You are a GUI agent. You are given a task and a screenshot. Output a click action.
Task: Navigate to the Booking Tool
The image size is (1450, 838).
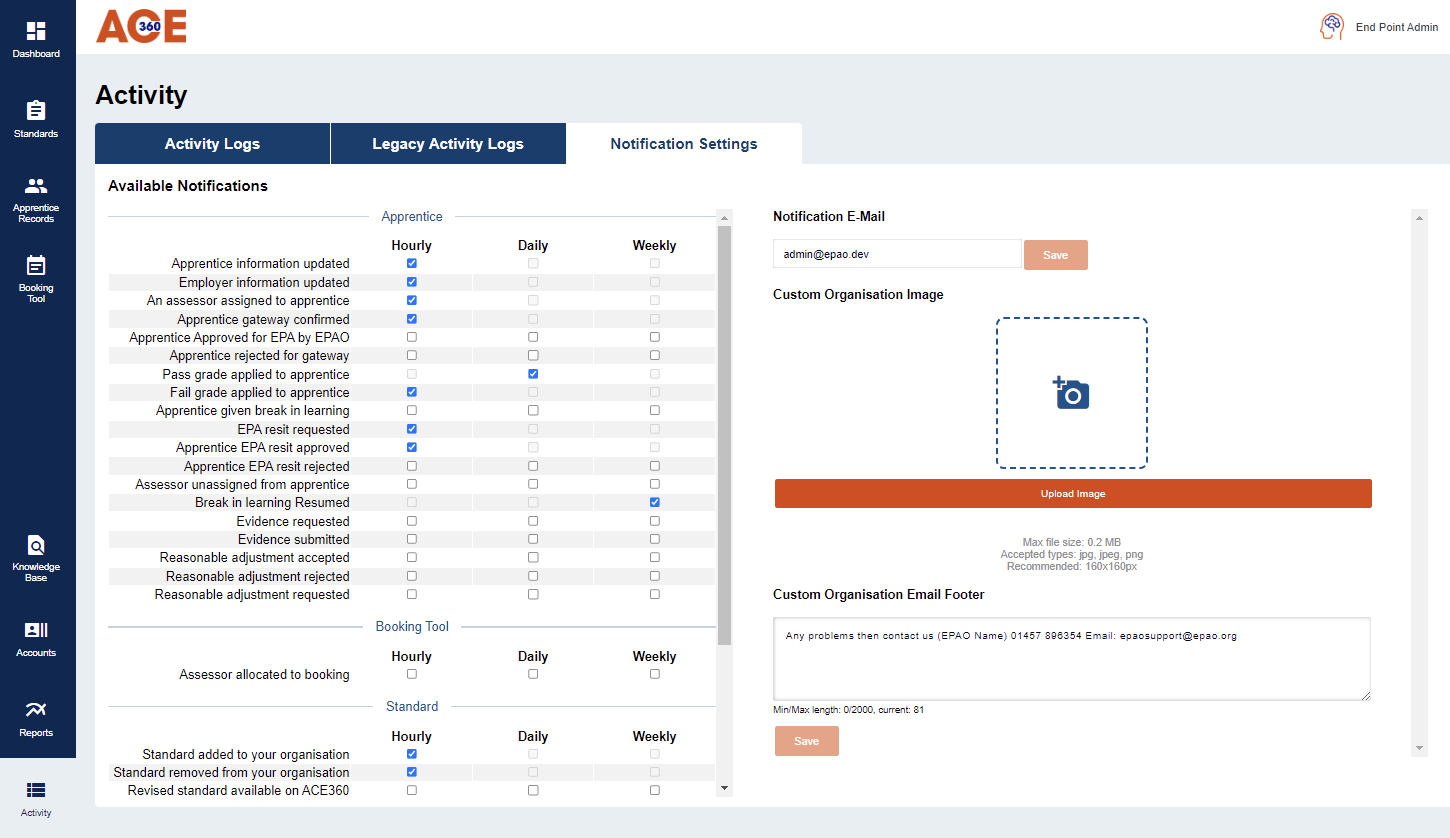click(x=37, y=277)
